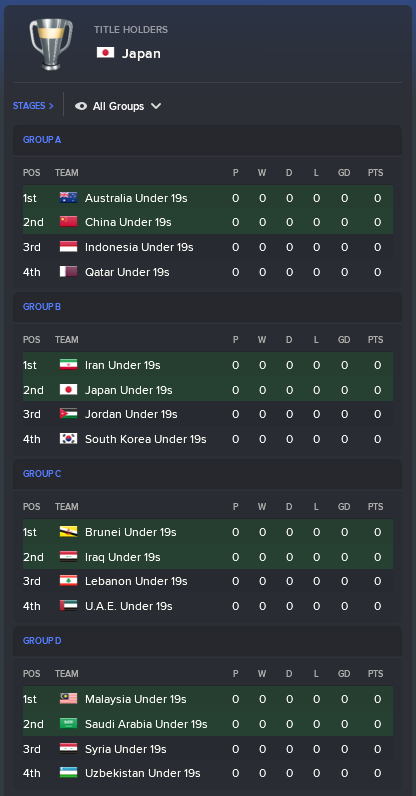Select Japan title holders name
Screen dimensions: 416x796
tap(141, 53)
